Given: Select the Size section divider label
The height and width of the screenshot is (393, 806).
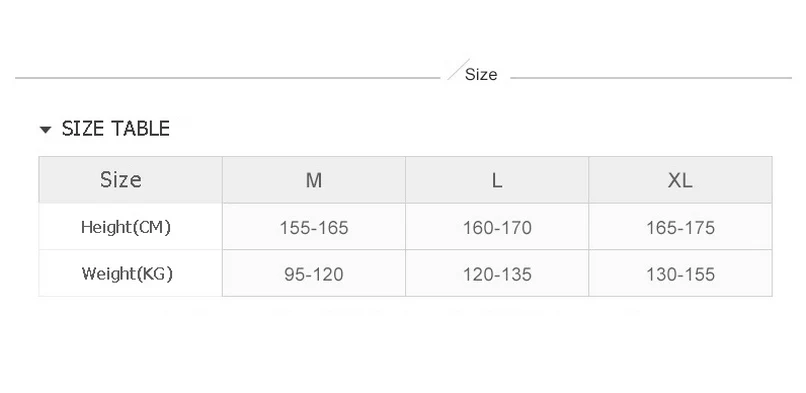Looking at the screenshot, I should (481, 74).
